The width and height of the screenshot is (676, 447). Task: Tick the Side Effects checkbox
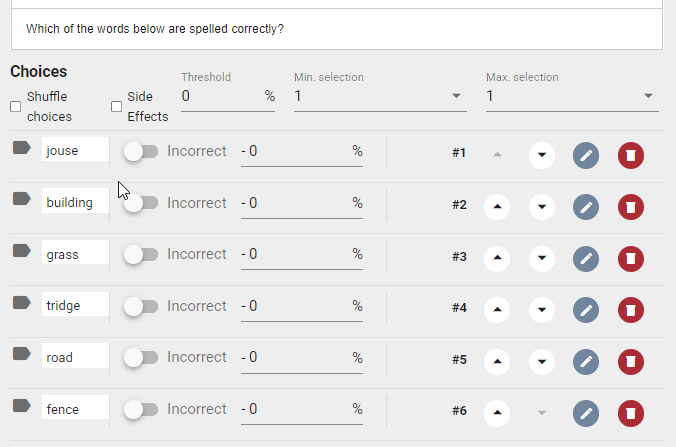coord(116,106)
